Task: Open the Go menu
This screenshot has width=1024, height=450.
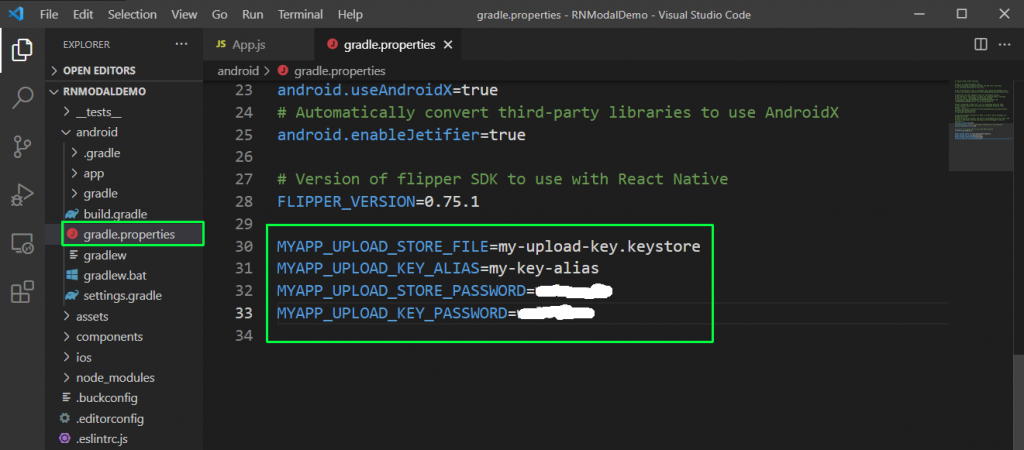Action: tap(219, 14)
